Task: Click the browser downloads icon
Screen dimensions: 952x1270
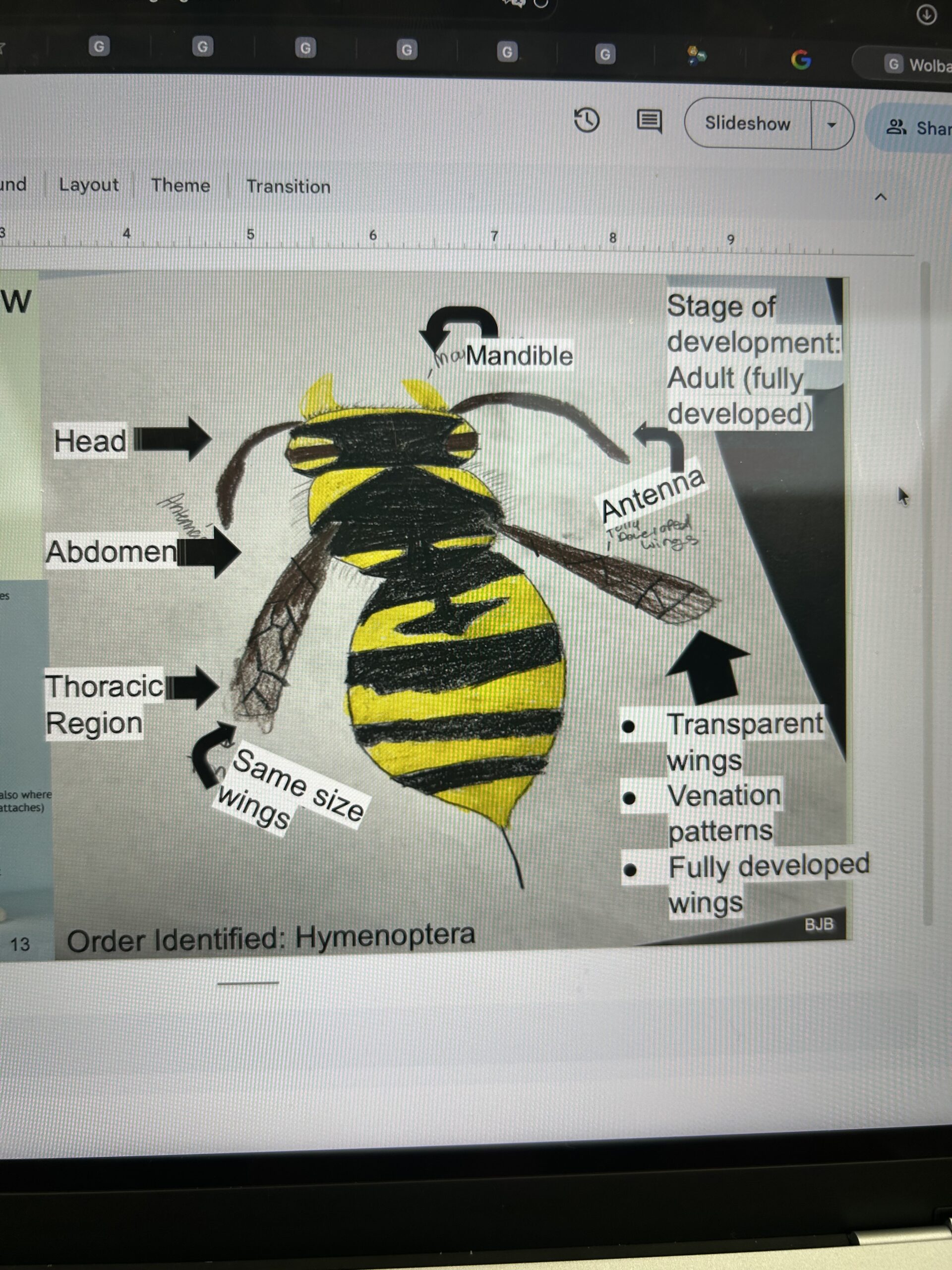Action: [x=926, y=15]
